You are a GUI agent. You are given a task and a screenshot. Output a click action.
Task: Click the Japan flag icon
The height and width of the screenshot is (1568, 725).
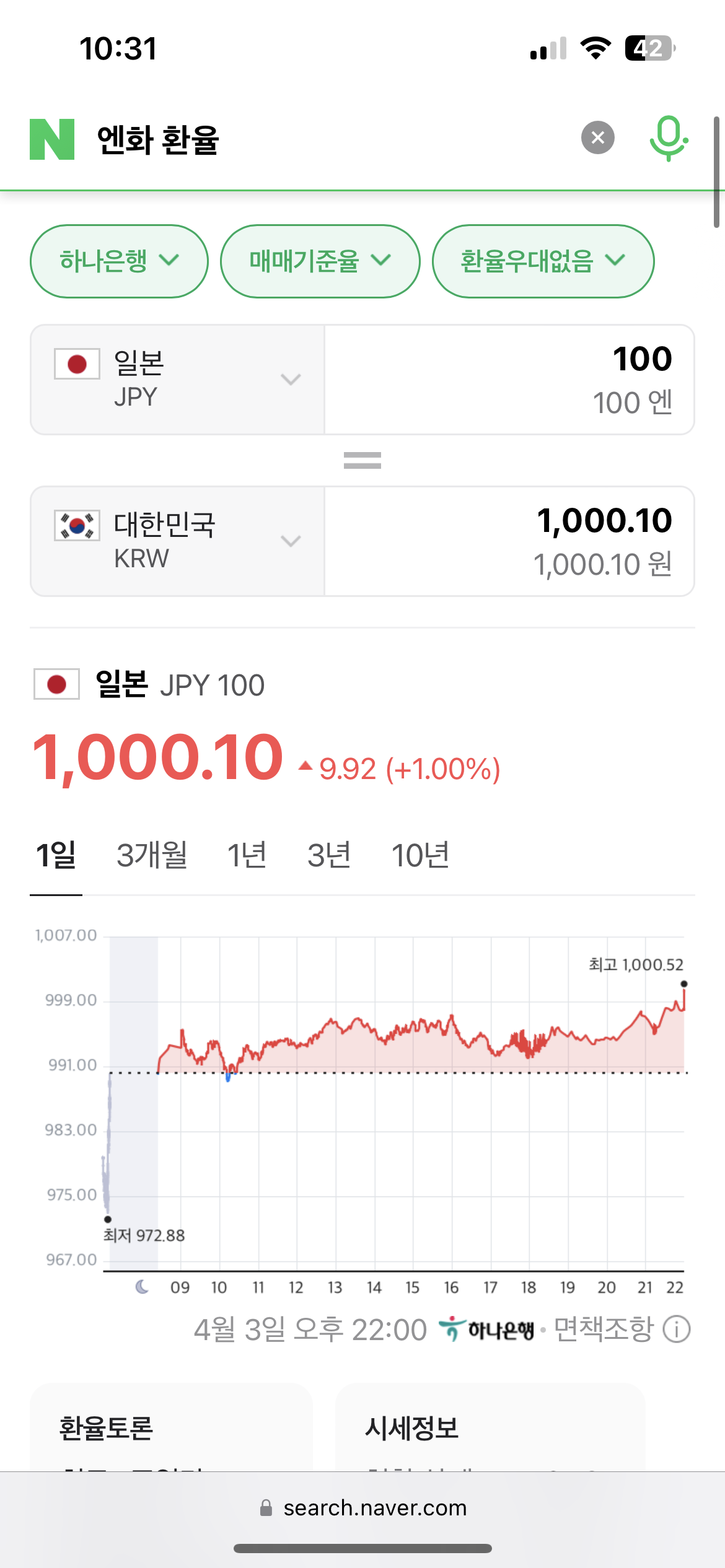(x=75, y=365)
